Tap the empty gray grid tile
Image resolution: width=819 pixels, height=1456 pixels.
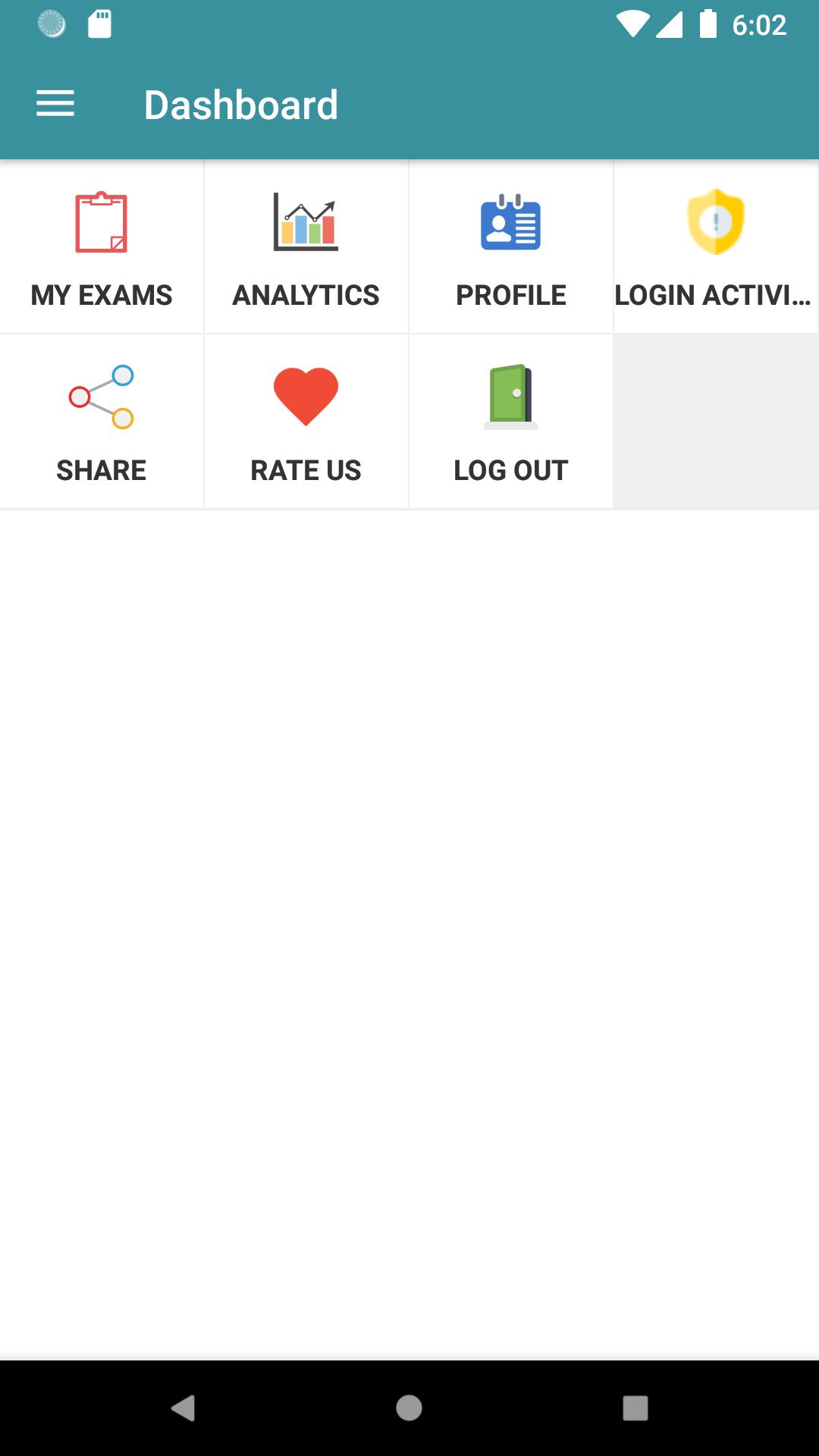(716, 422)
